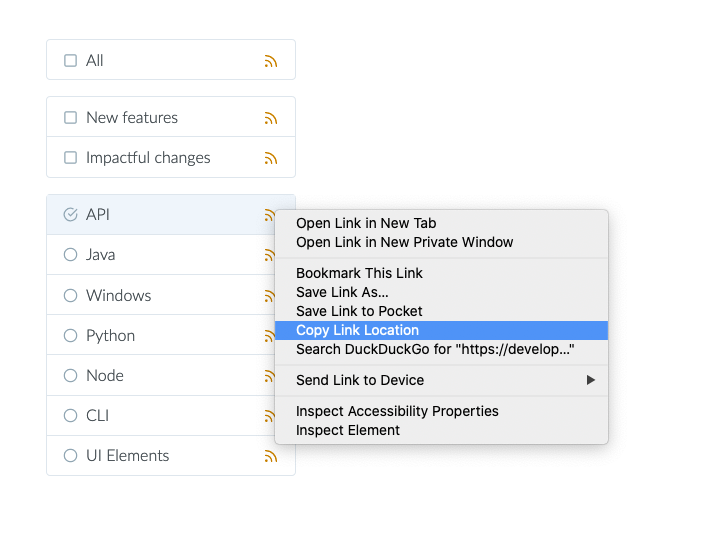Open RSS feed icon for Node
This screenshot has height=534, width=713.
point(269,376)
